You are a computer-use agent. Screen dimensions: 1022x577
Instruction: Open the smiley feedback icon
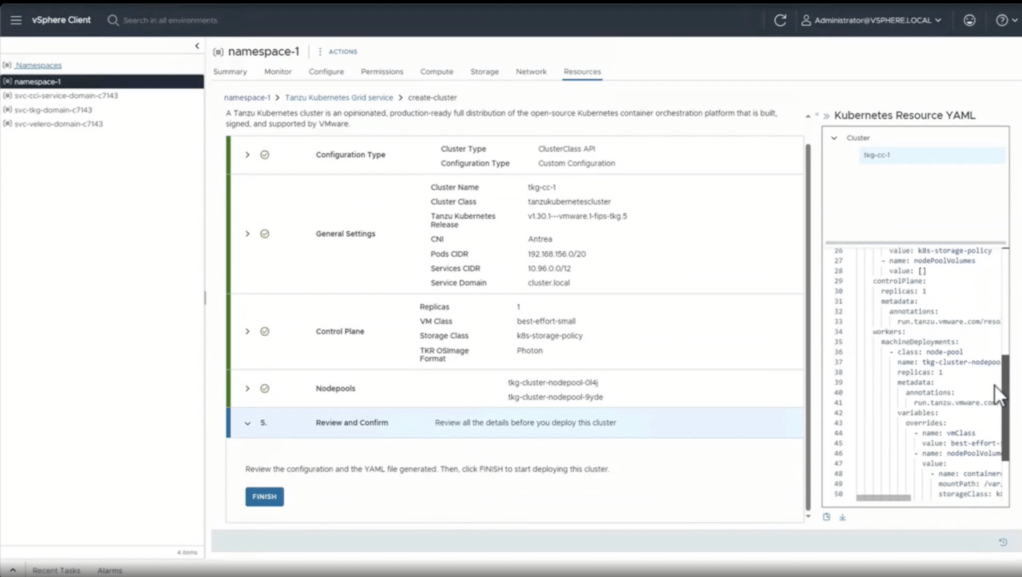tap(969, 20)
